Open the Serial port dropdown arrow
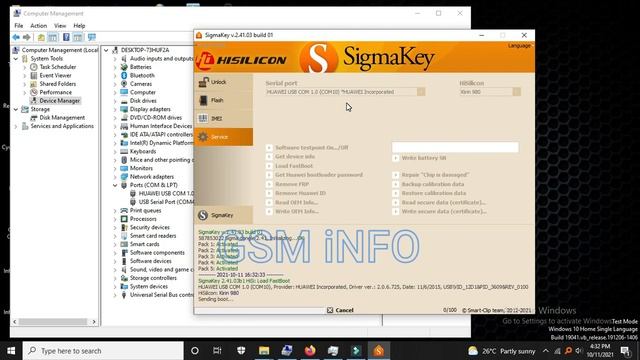This screenshot has height=360, width=640. (x=421, y=92)
